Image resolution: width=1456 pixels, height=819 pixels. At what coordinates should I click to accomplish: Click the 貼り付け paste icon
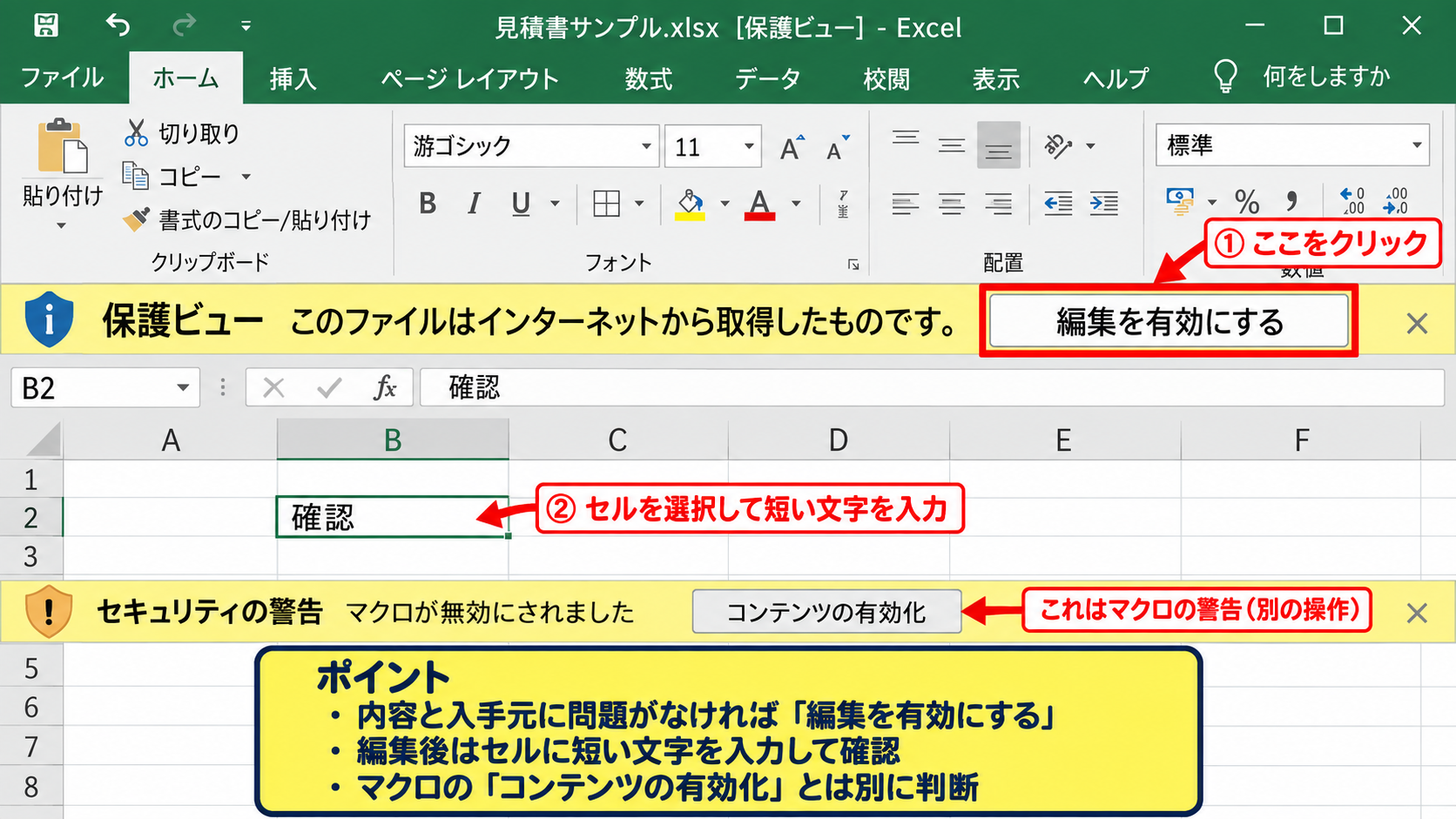coord(62,146)
